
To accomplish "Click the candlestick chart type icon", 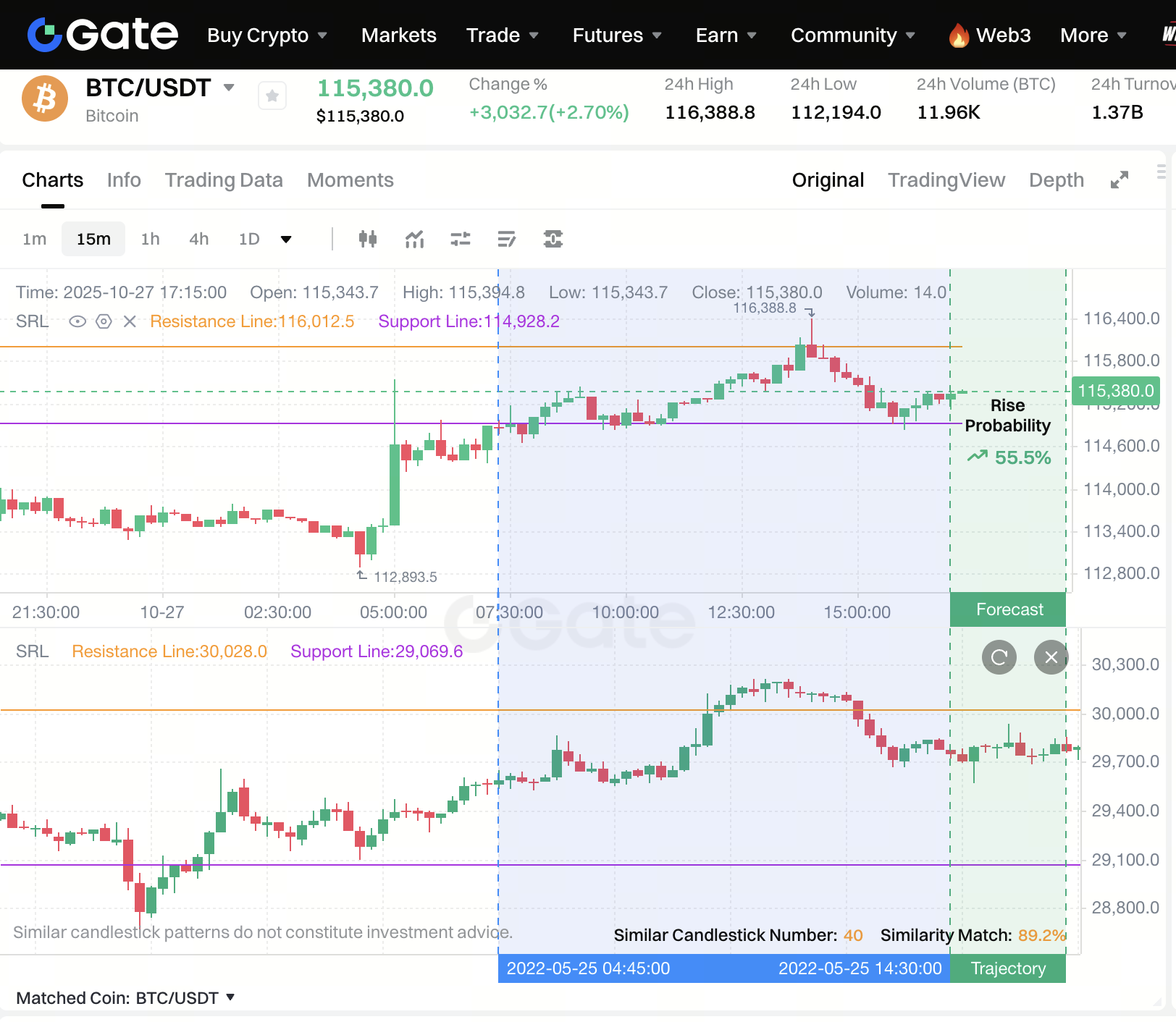I will tap(368, 239).
